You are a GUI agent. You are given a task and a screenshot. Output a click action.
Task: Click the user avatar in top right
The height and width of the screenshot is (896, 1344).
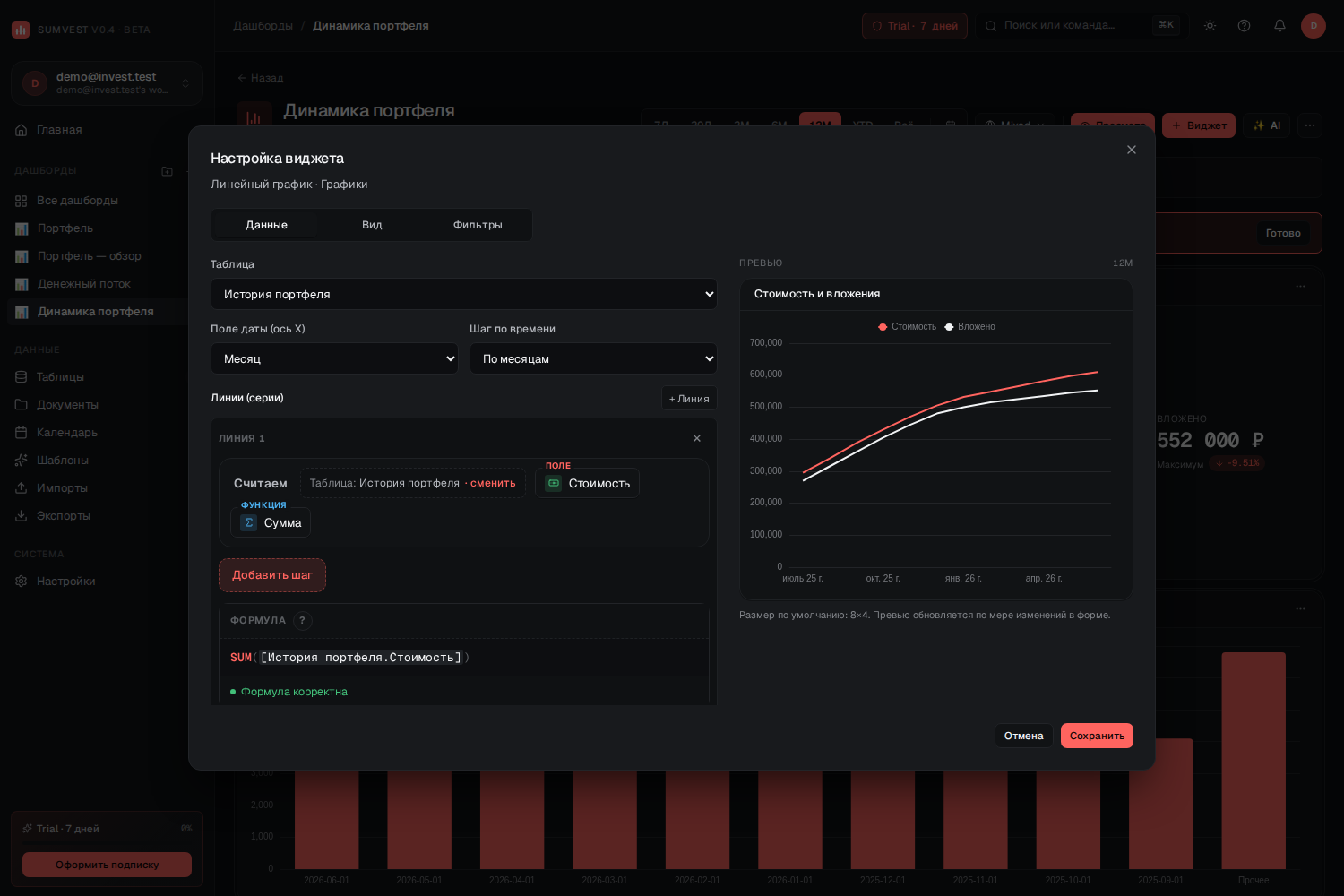tap(1314, 25)
